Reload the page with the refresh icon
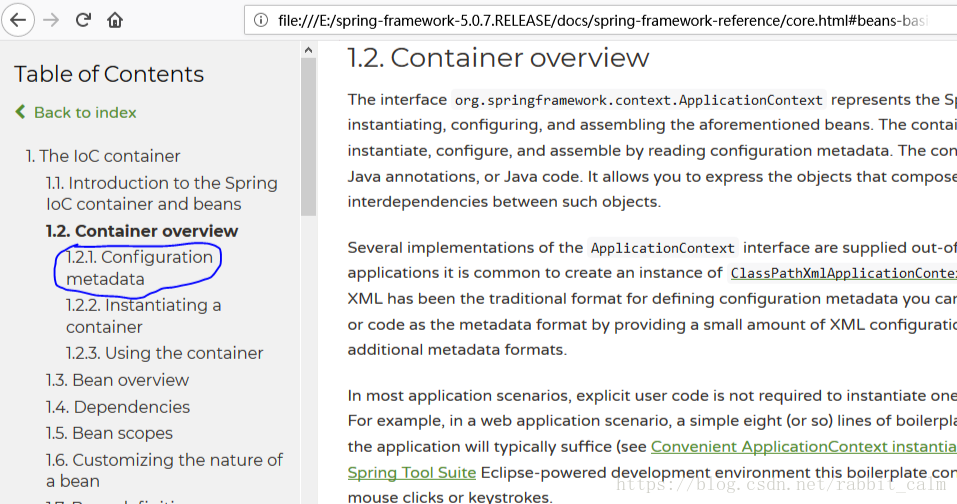 tap(84, 20)
